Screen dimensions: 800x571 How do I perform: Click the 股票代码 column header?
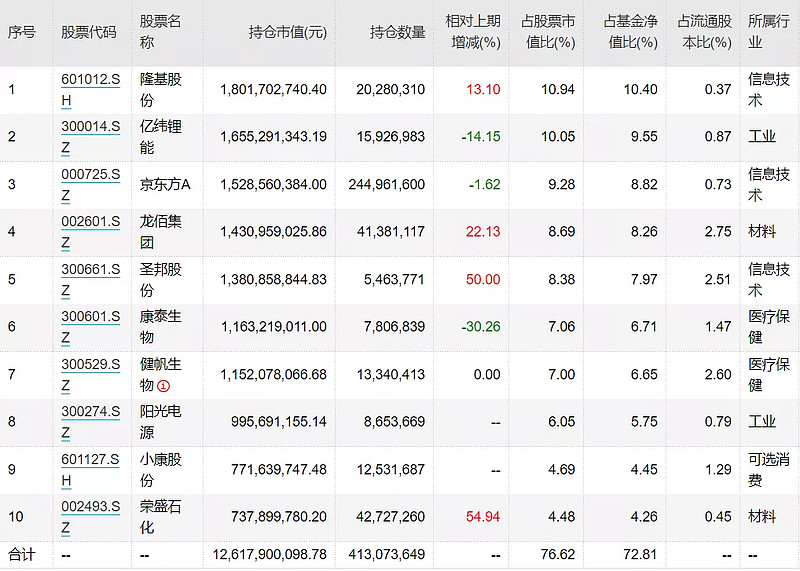pyautogui.click(x=89, y=32)
